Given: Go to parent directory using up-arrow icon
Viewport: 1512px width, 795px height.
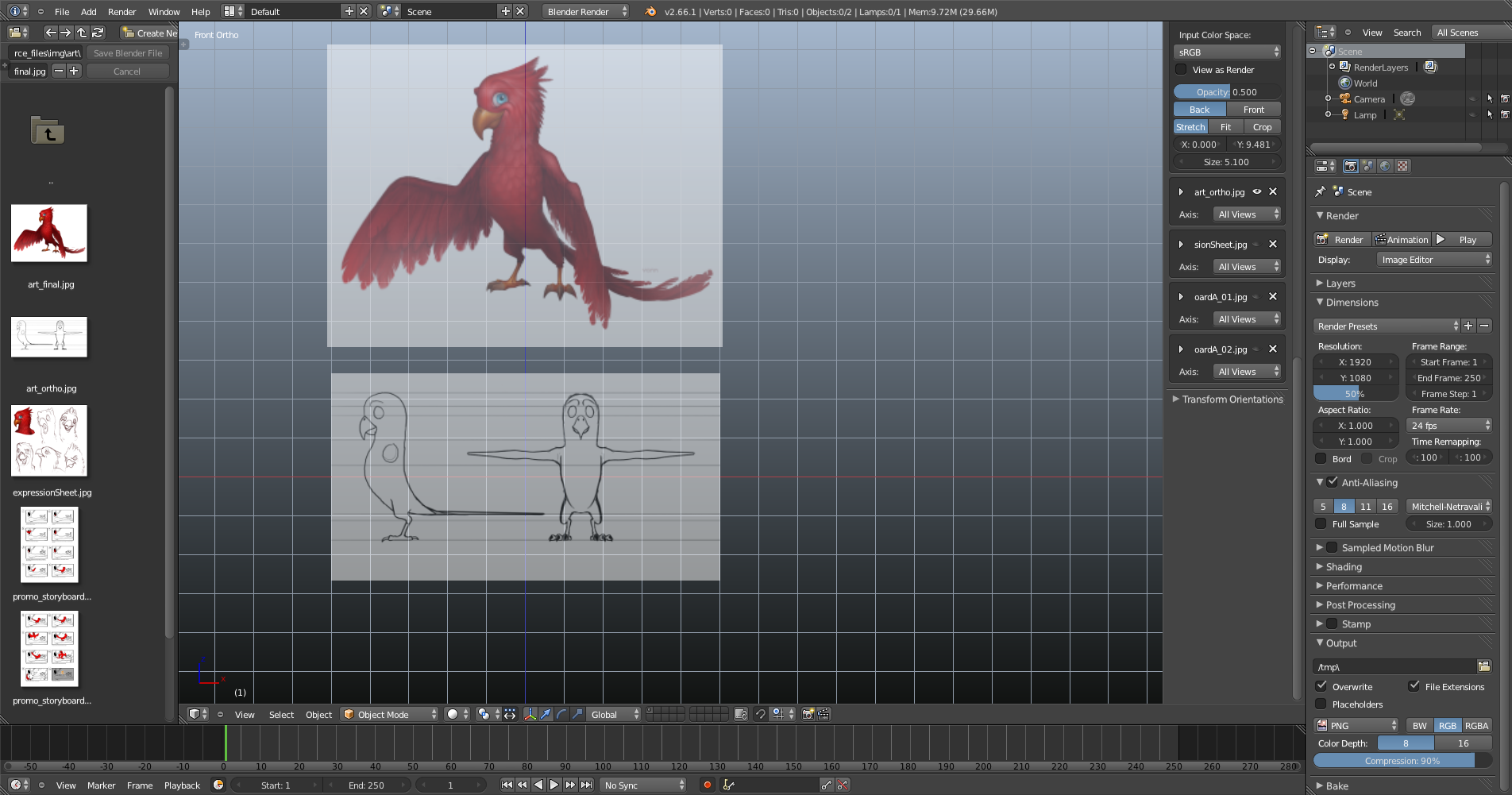Looking at the screenshot, I should pos(82,33).
